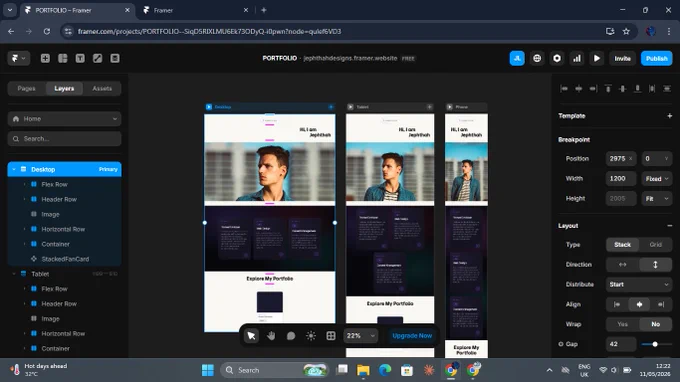Set direction to vertical arrows

655,264
